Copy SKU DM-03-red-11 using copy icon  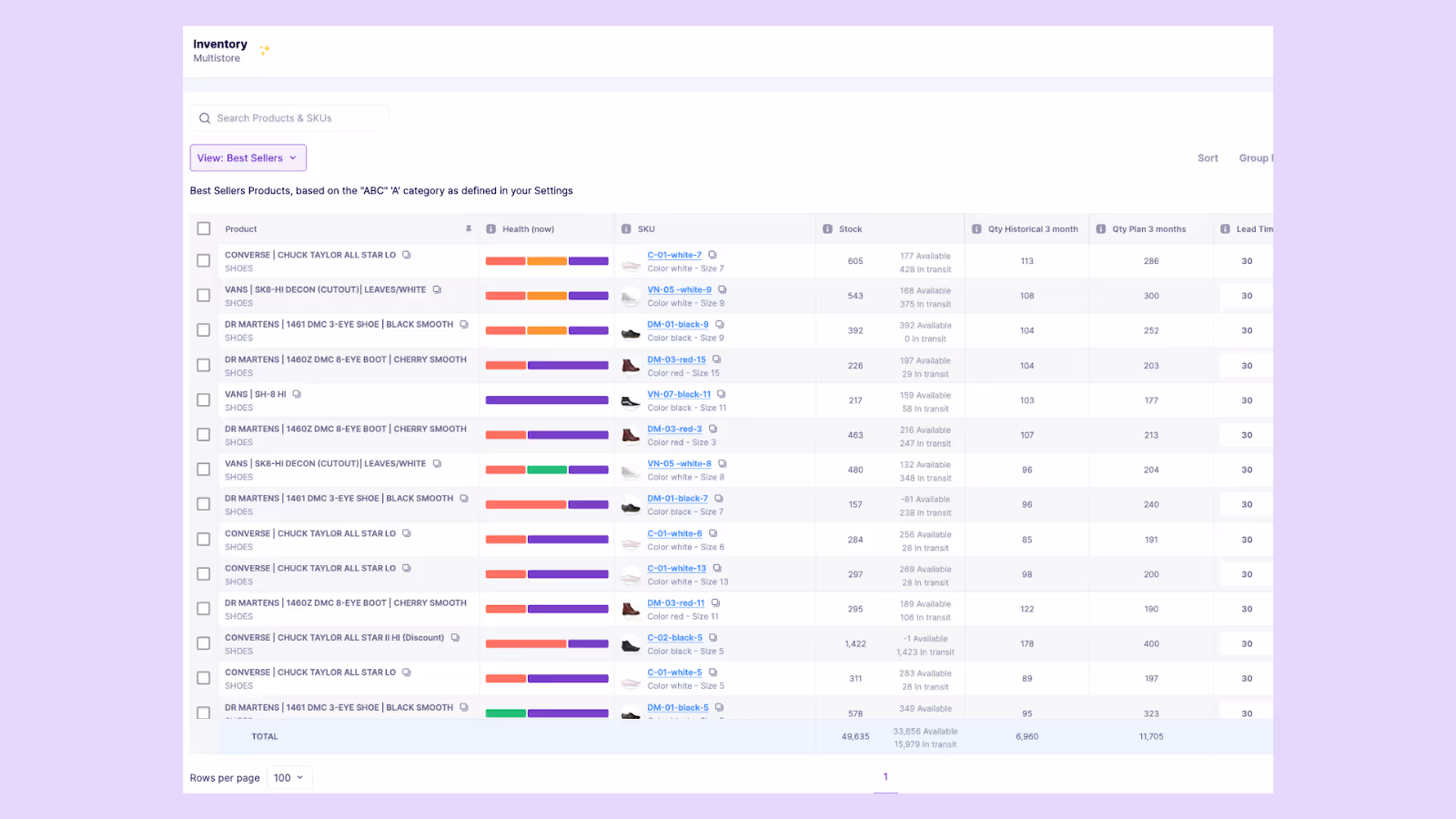(716, 602)
